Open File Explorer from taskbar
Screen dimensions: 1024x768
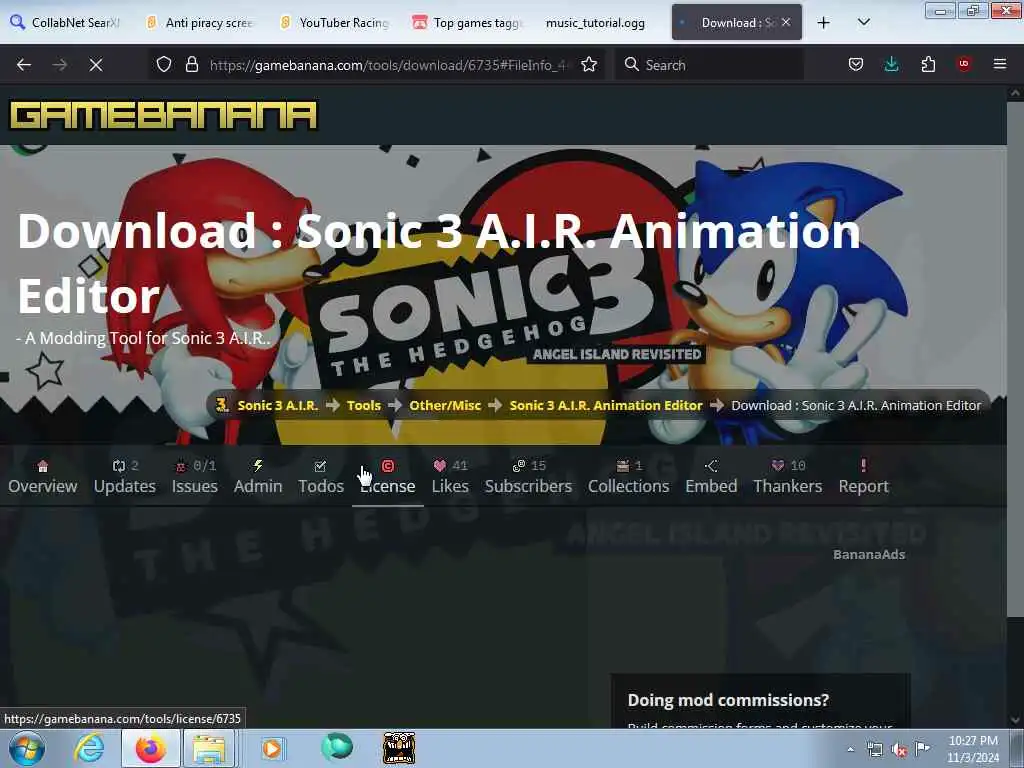(x=209, y=748)
